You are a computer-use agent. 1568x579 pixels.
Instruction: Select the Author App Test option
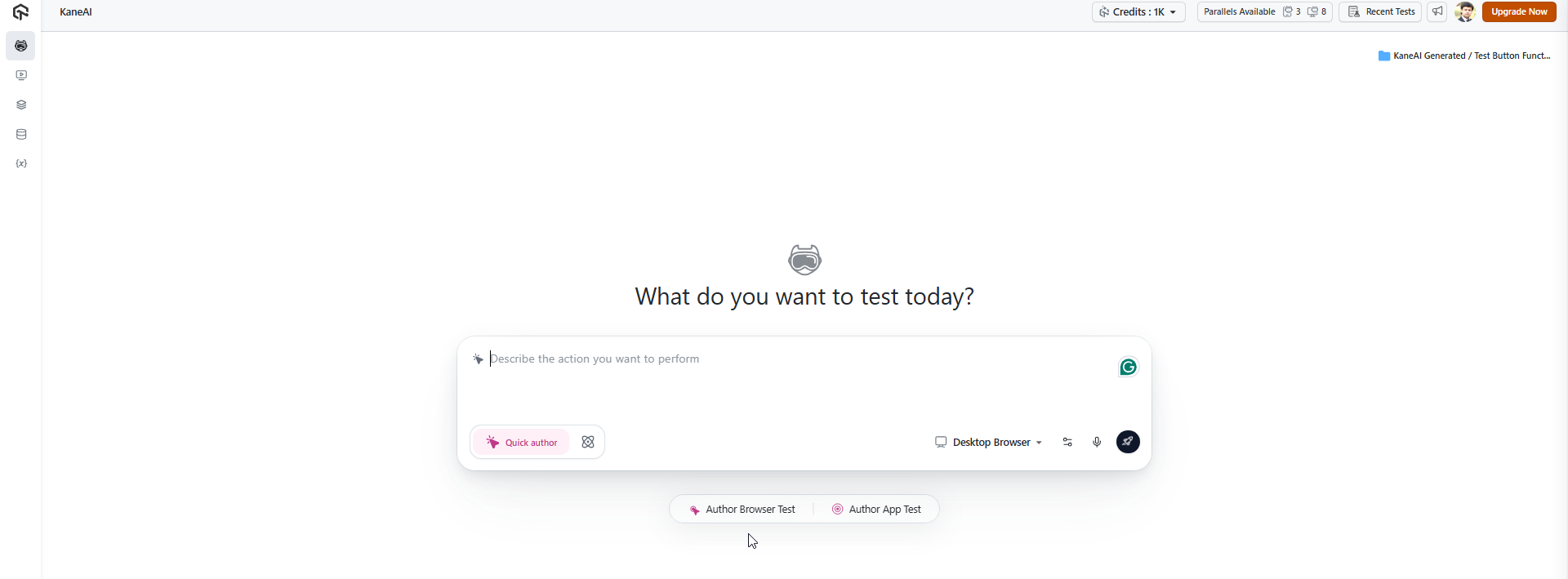point(876,509)
